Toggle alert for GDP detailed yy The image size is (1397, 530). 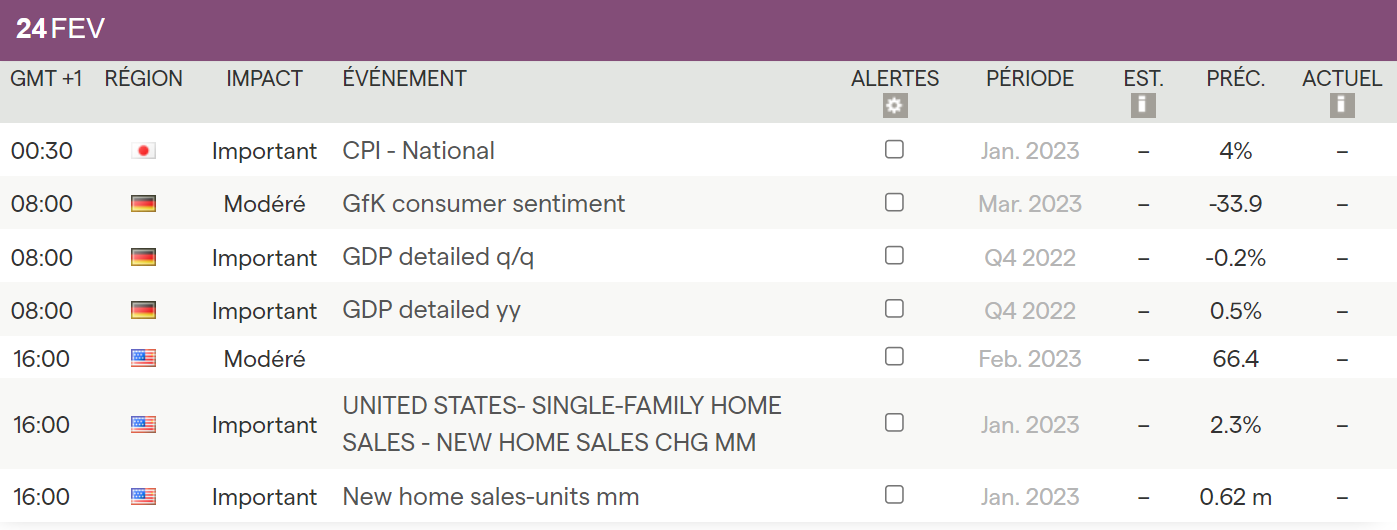pos(894,308)
